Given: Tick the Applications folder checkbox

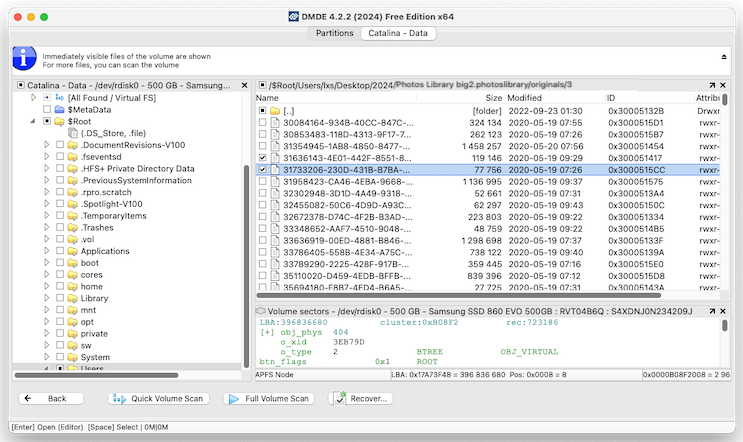Looking at the screenshot, I should tap(60, 251).
